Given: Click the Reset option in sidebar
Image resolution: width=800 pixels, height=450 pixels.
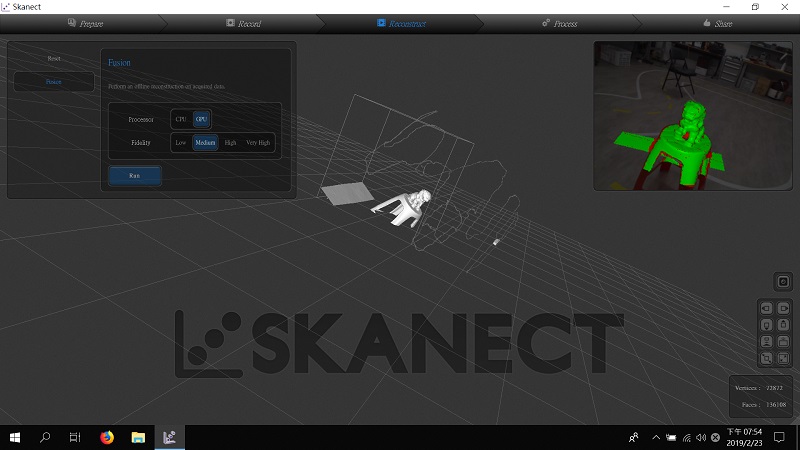Looking at the screenshot, I should tap(54, 59).
